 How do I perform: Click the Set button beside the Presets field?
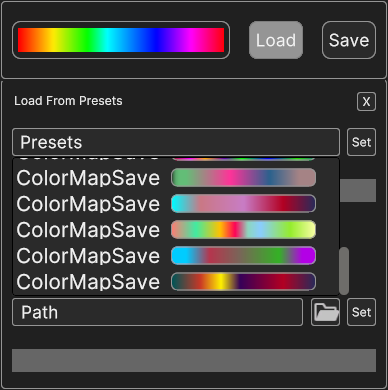click(x=361, y=142)
